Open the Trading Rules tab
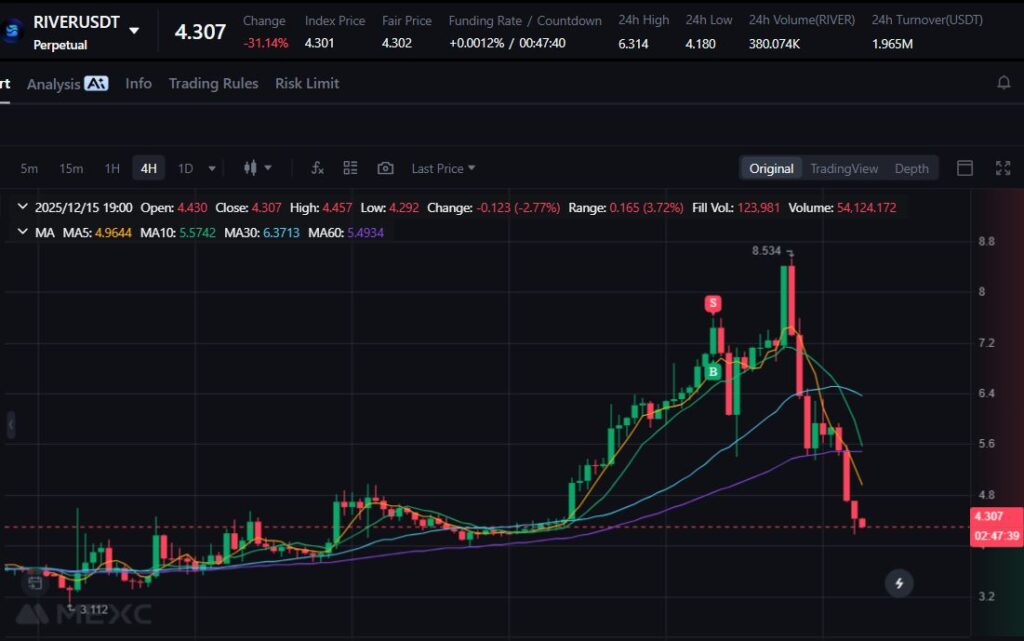The height and width of the screenshot is (641, 1024). click(x=213, y=83)
